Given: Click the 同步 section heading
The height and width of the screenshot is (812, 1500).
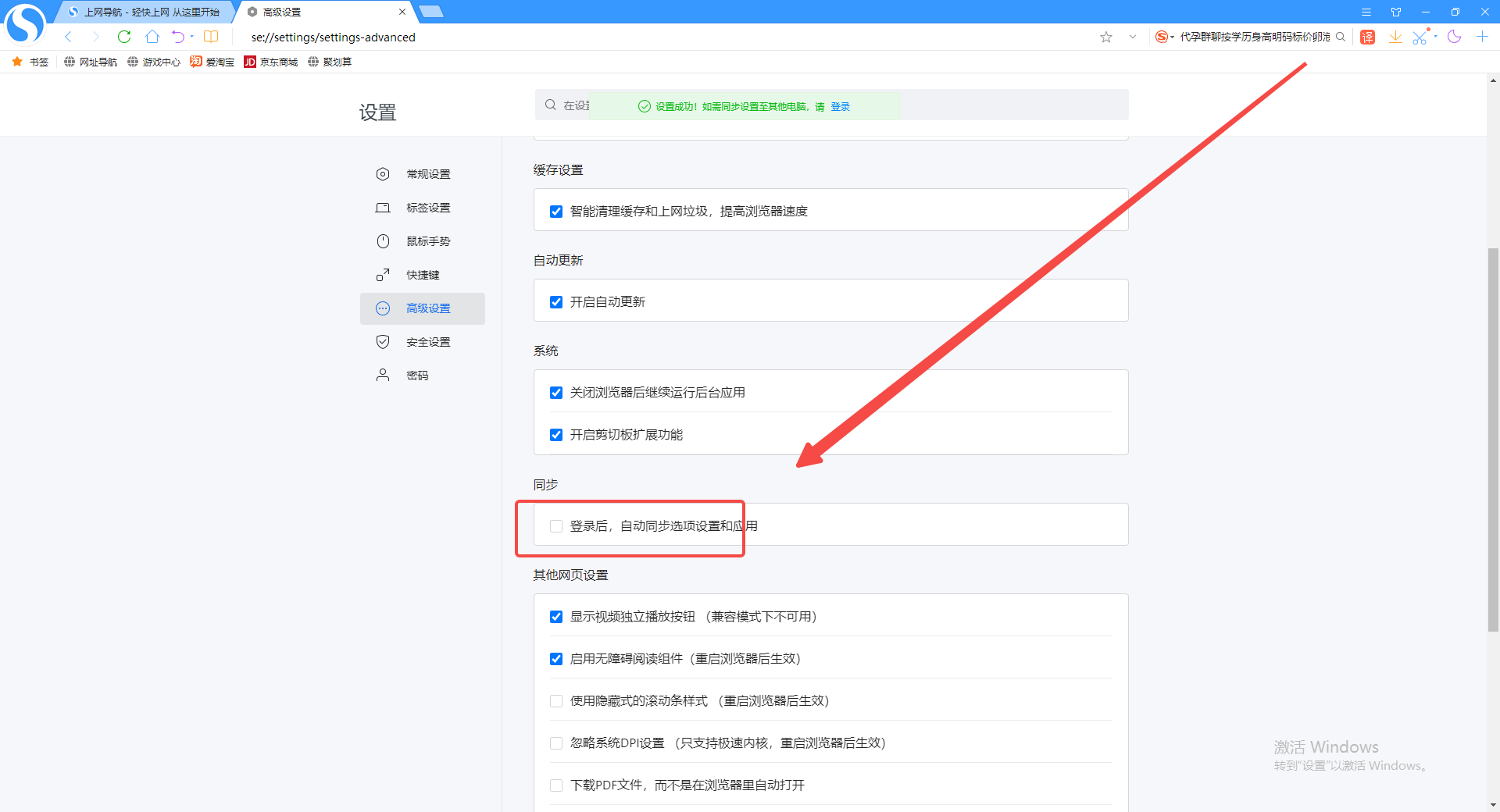Looking at the screenshot, I should tap(545, 485).
